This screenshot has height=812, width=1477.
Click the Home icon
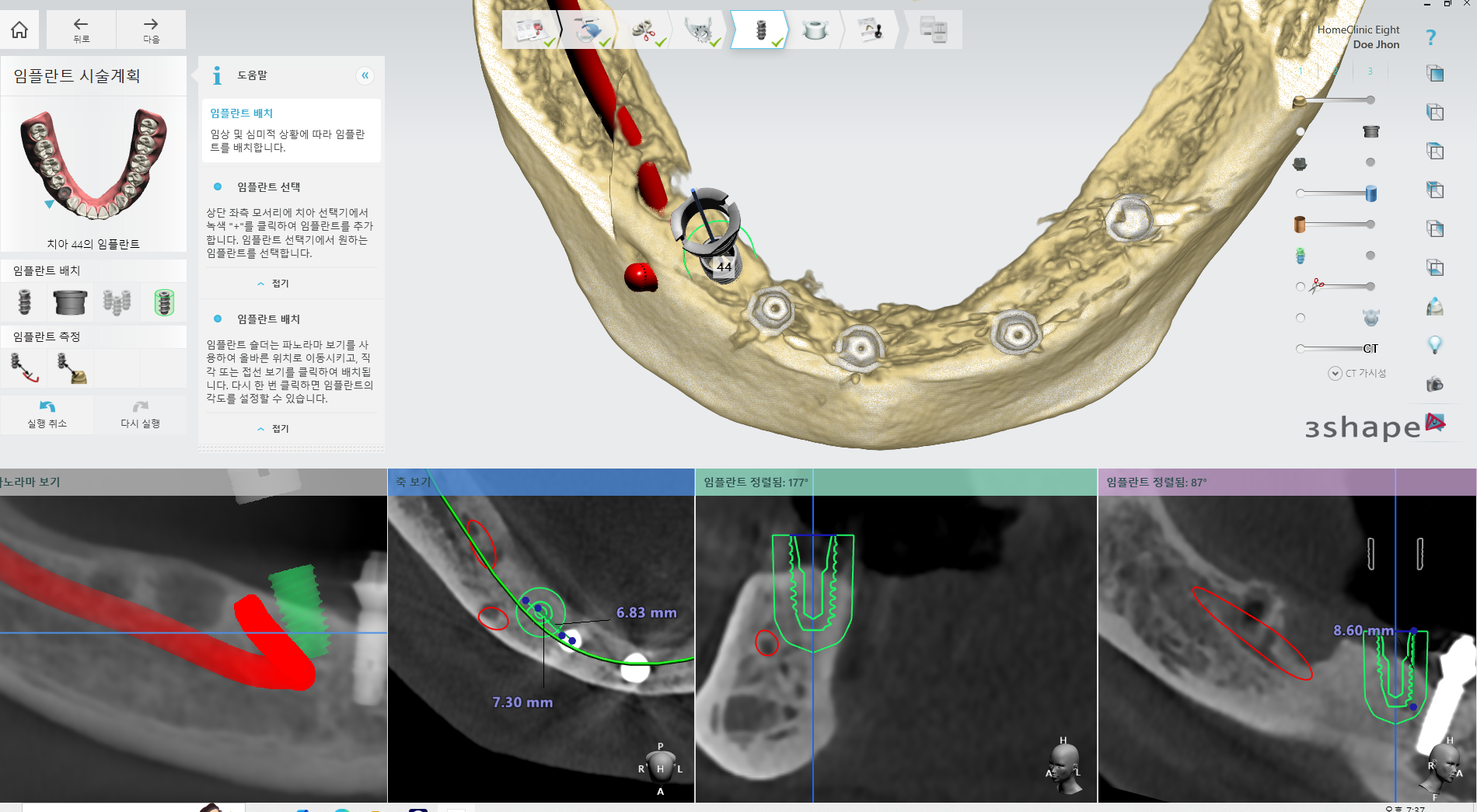point(19,30)
